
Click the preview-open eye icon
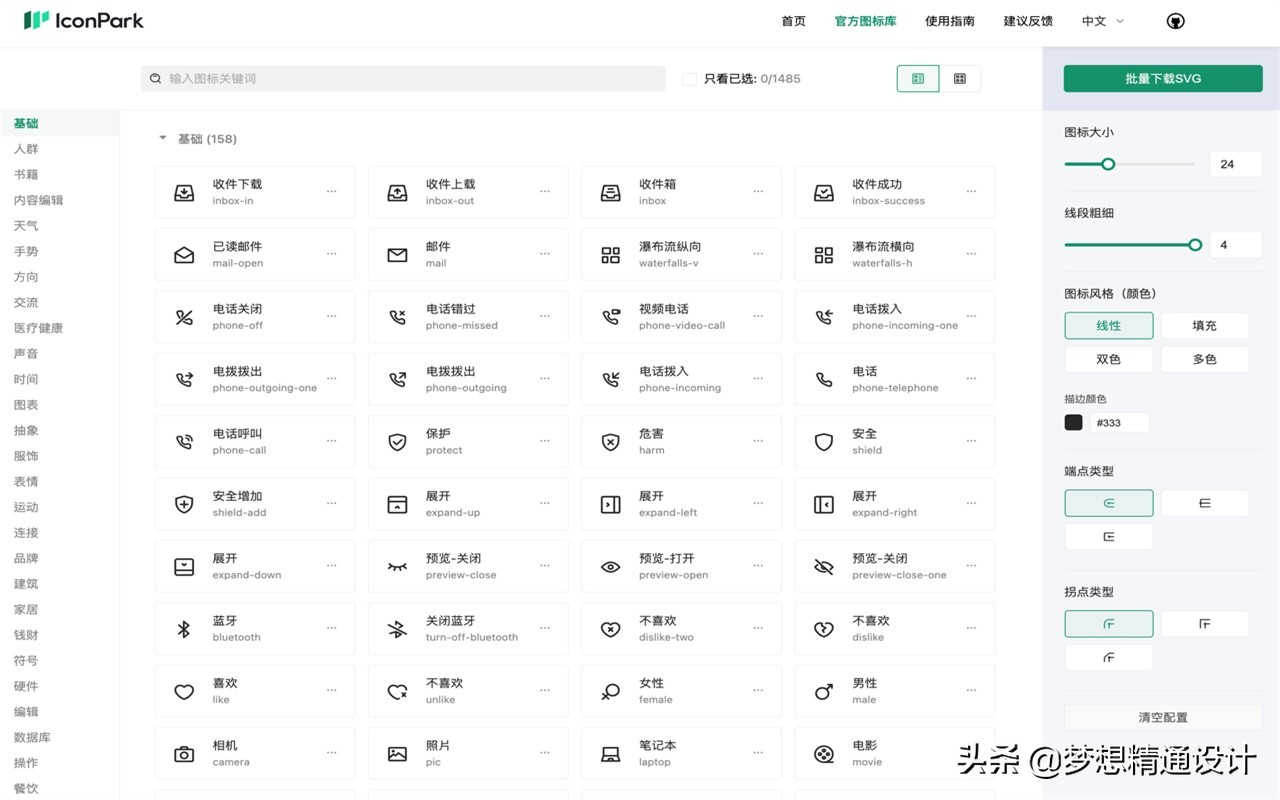pyautogui.click(x=610, y=567)
